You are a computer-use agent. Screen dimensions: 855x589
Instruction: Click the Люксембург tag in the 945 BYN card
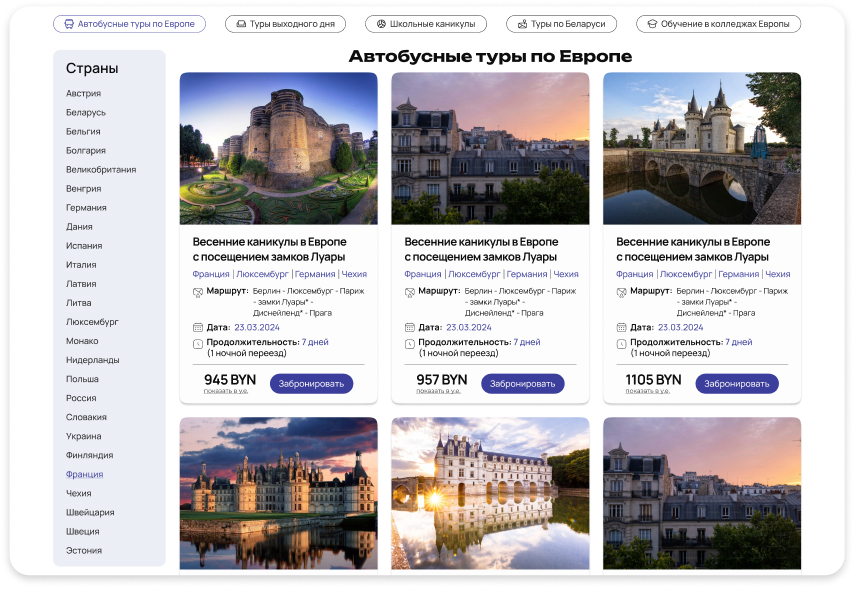point(262,274)
